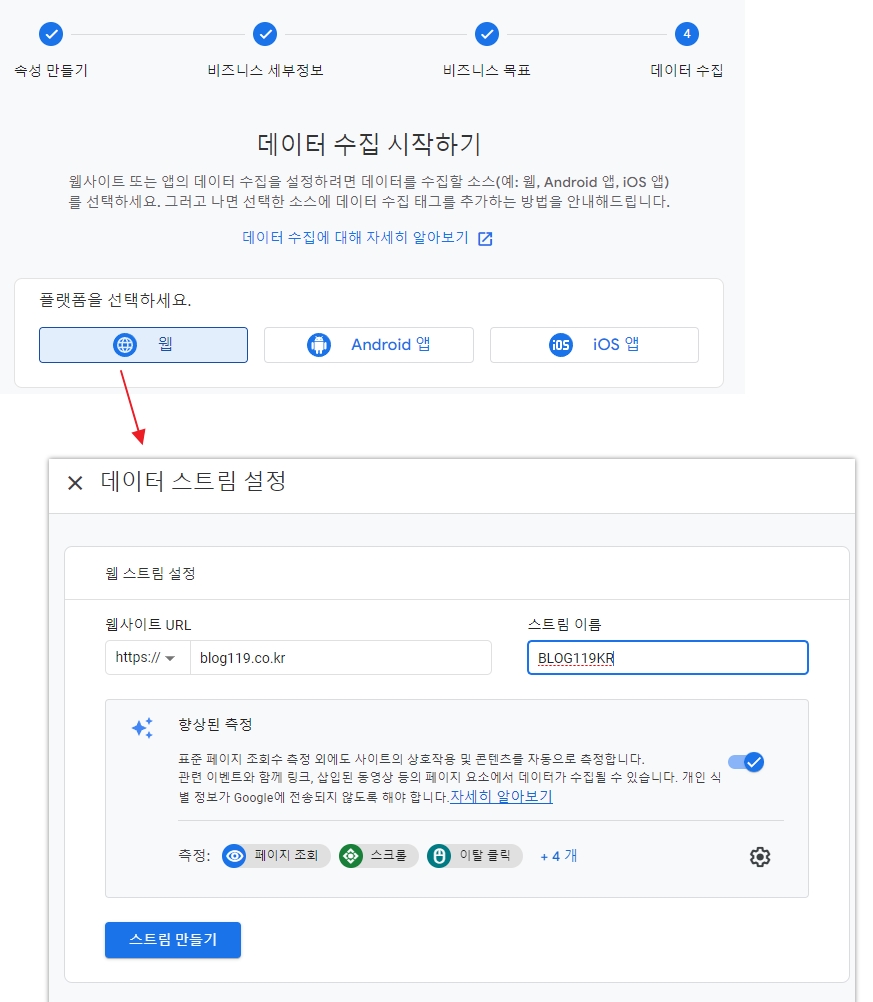Open enhanced measurement settings via gear icon
The height and width of the screenshot is (1002, 873).
coord(760,857)
